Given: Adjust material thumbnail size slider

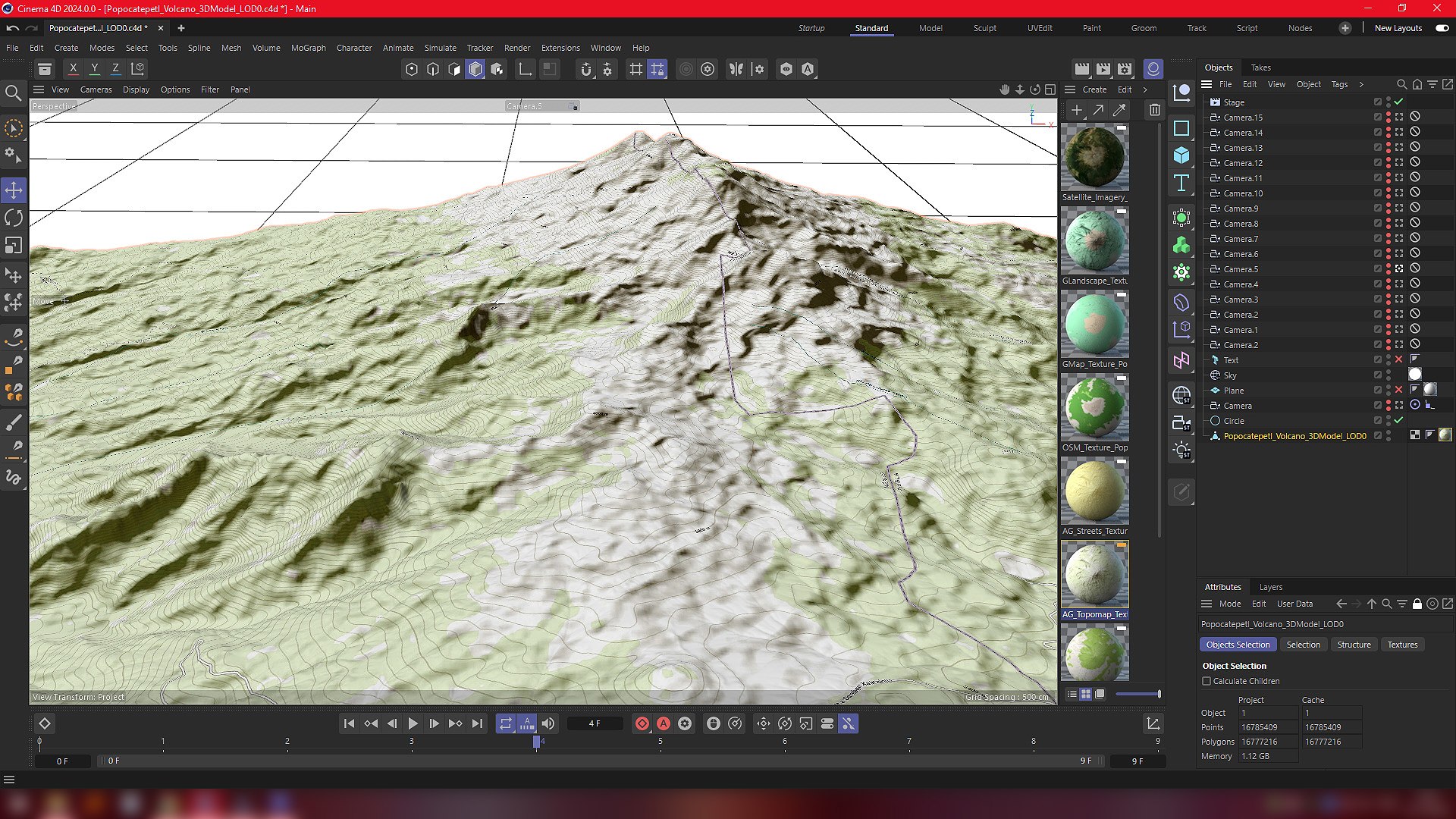Looking at the screenshot, I should (1137, 694).
